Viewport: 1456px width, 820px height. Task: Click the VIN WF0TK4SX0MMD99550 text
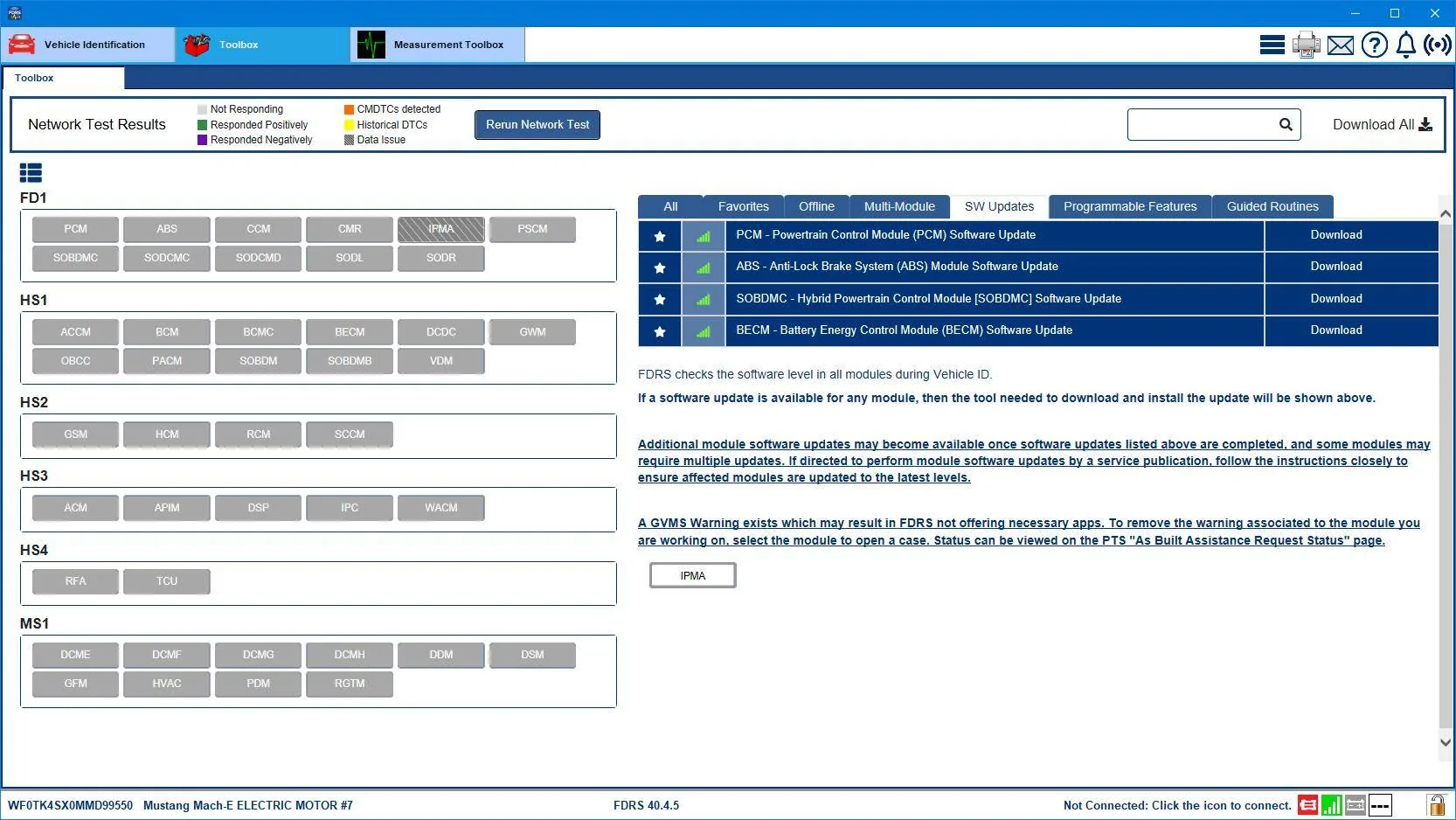pos(71,806)
